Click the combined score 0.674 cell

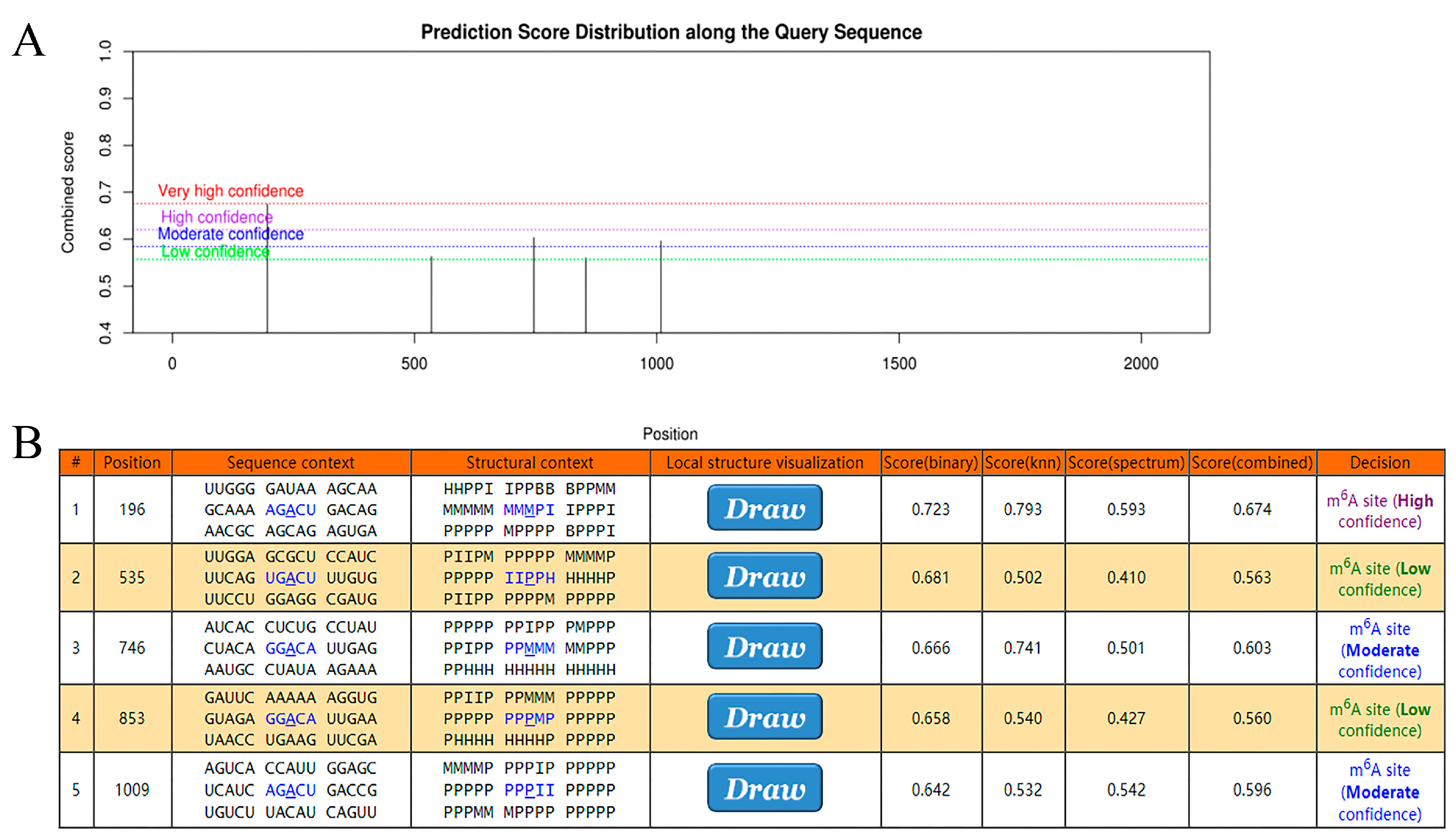(1252, 509)
